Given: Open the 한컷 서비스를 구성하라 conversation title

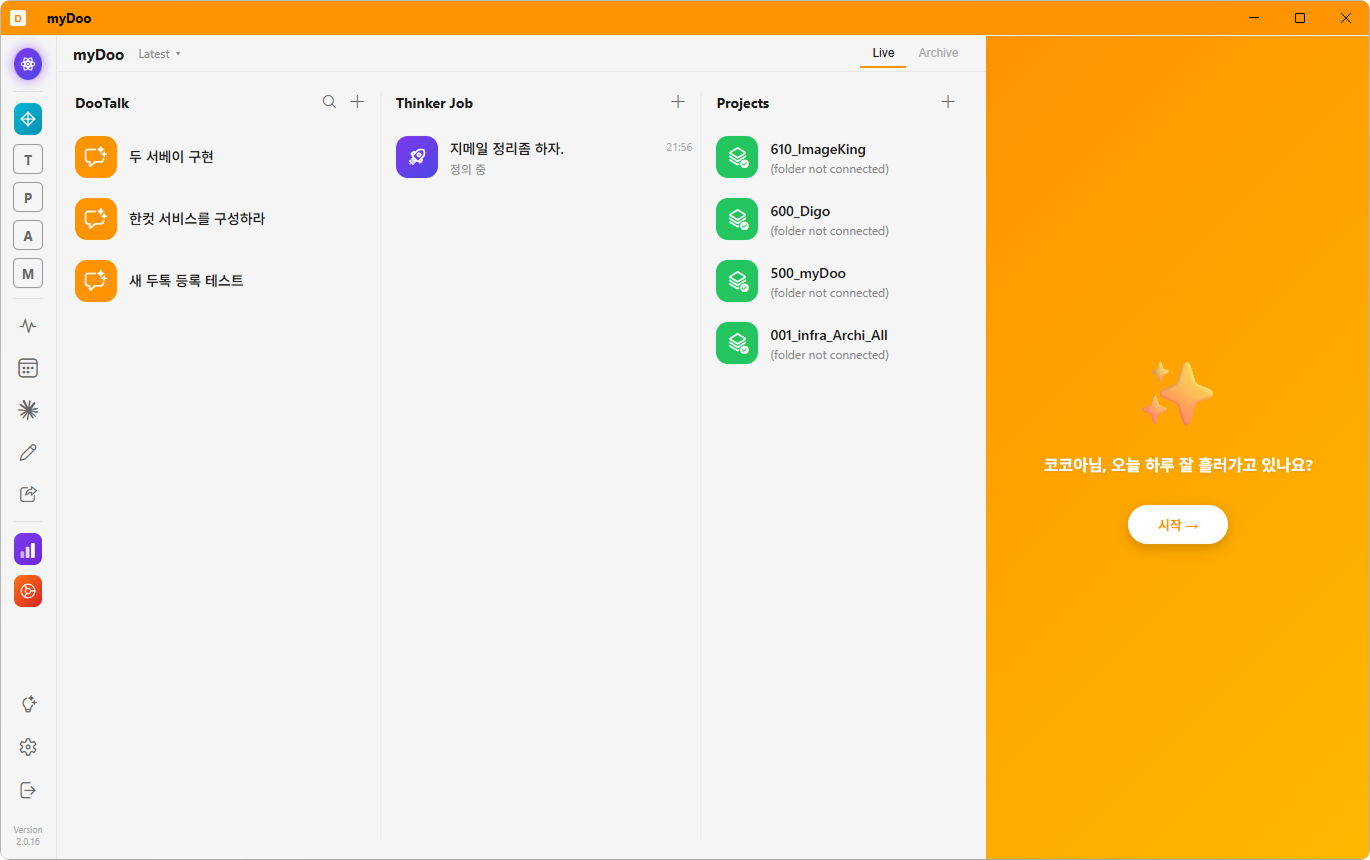Looking at the screenshot, I should tap(197, 219).
